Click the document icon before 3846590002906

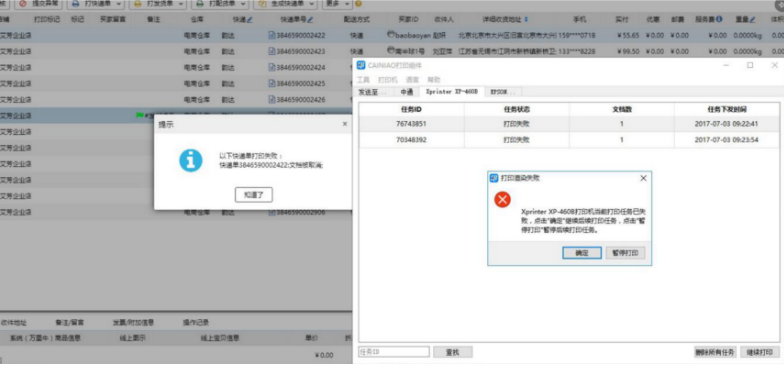(x=272, y=212)
